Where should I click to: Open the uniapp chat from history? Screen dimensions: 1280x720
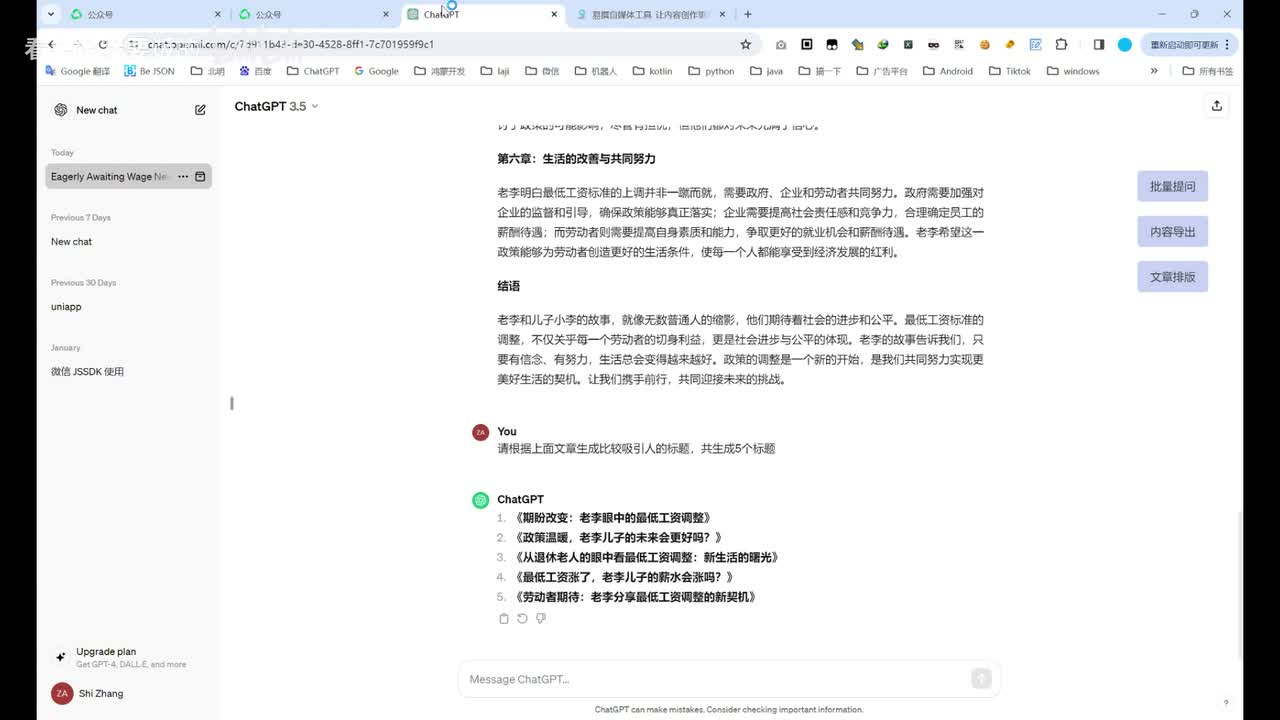click(x=66, y=307)
